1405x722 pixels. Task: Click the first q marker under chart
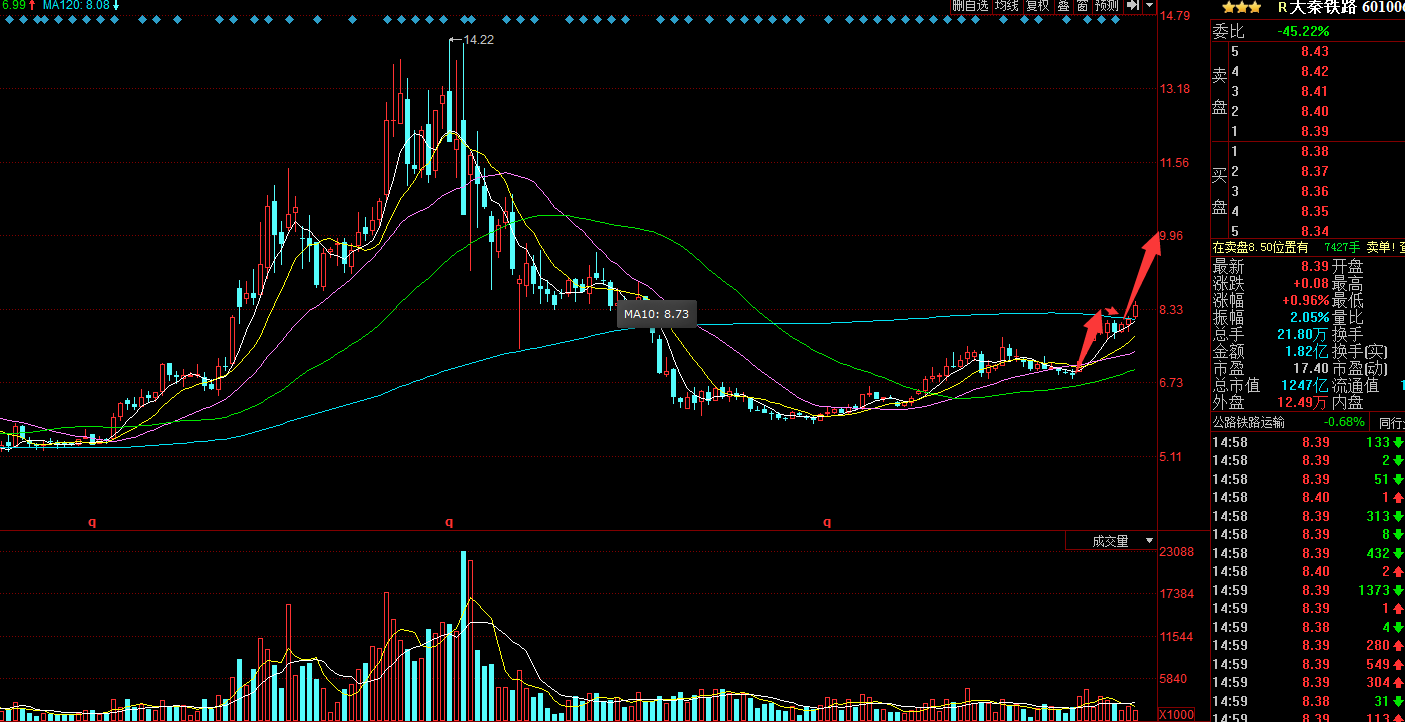pyautogui.click(x=92, y=521)
